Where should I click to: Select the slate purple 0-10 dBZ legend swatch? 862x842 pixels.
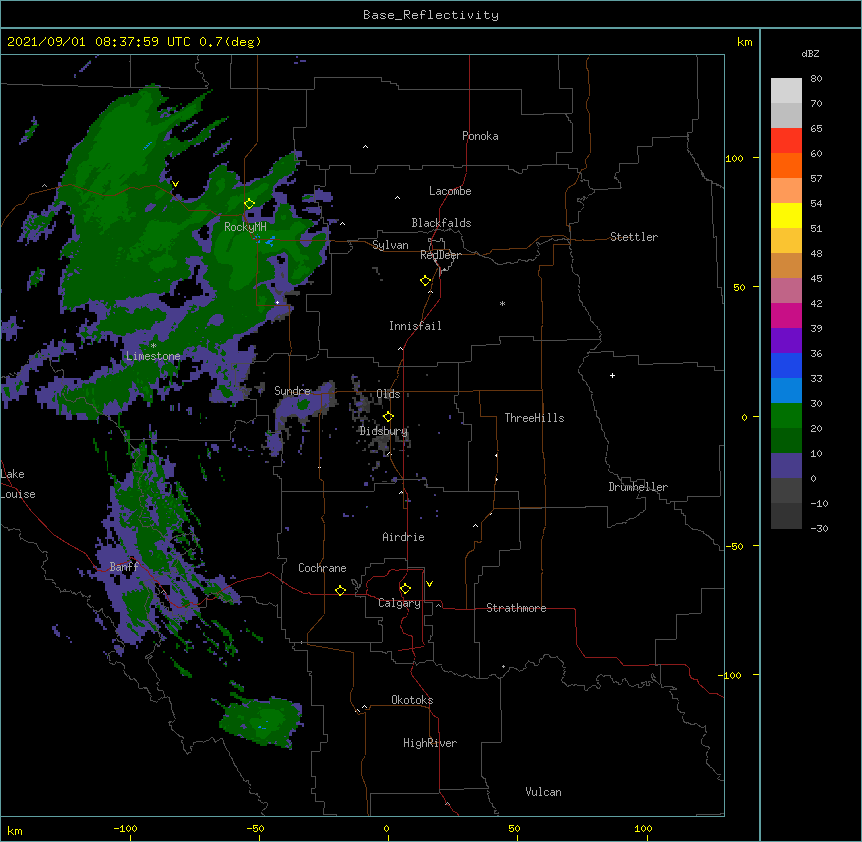[786, 466]
